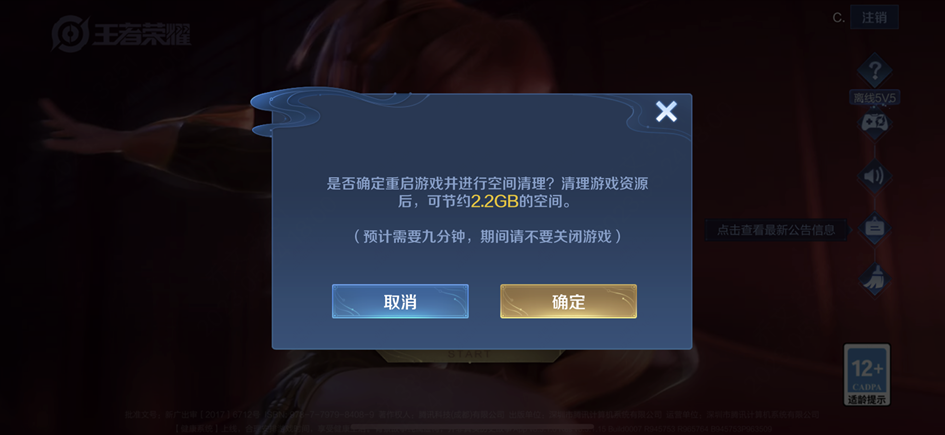945x435 pixels.
Task: Tap the offline 5V5 gamepad icon
Action: [x=874, y=124]
